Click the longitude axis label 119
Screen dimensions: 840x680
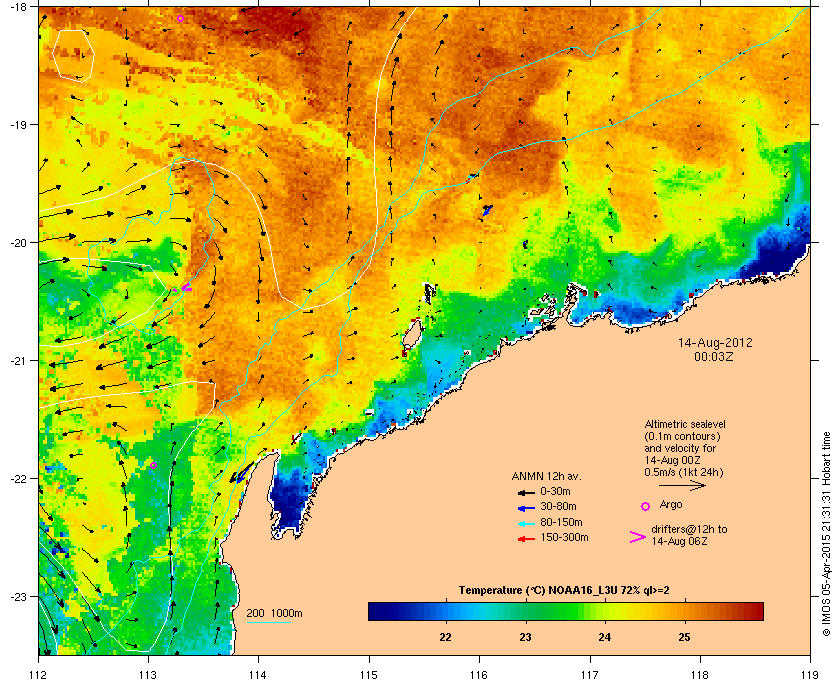[810, 675]
